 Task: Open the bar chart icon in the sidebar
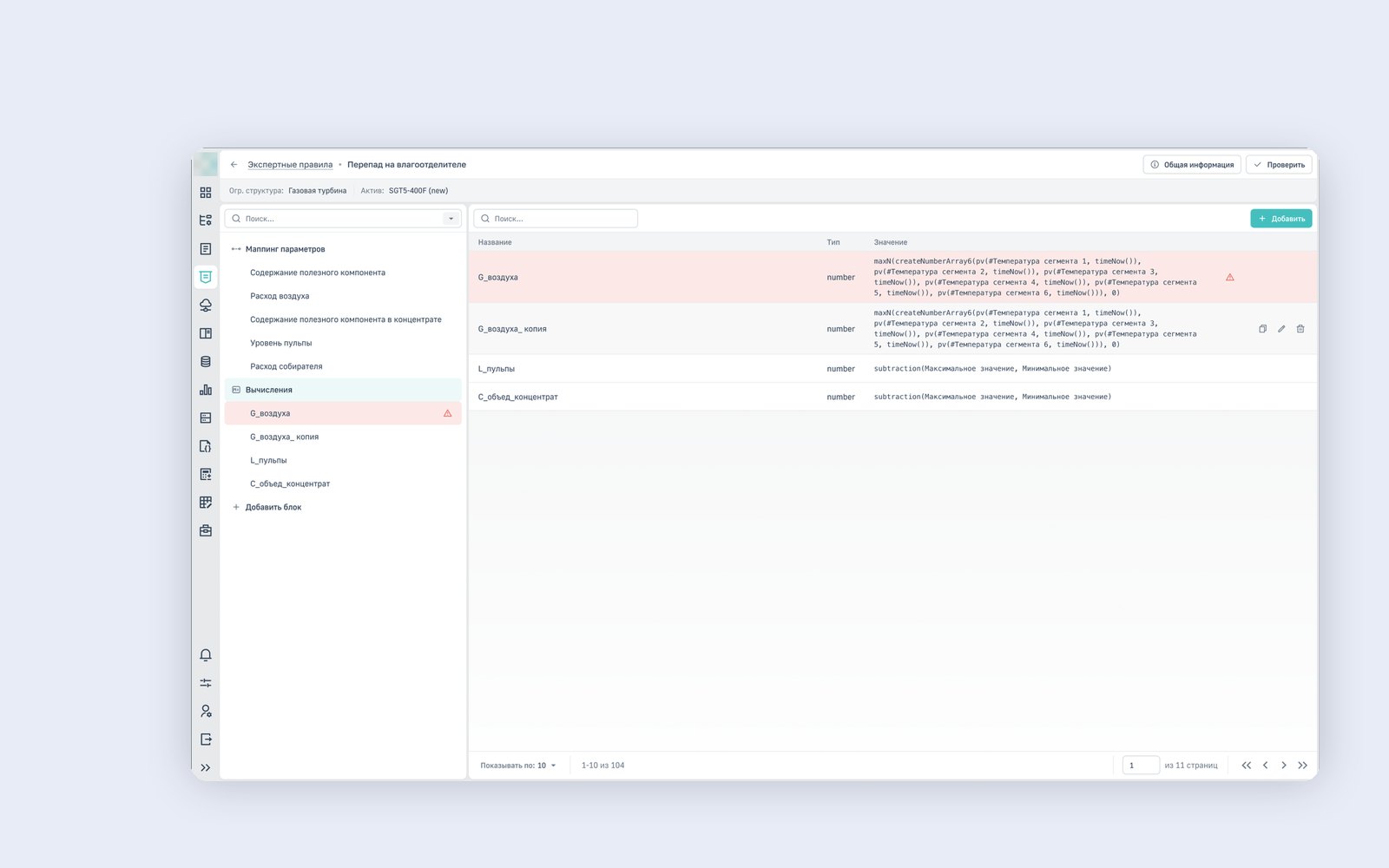point(206,390)
